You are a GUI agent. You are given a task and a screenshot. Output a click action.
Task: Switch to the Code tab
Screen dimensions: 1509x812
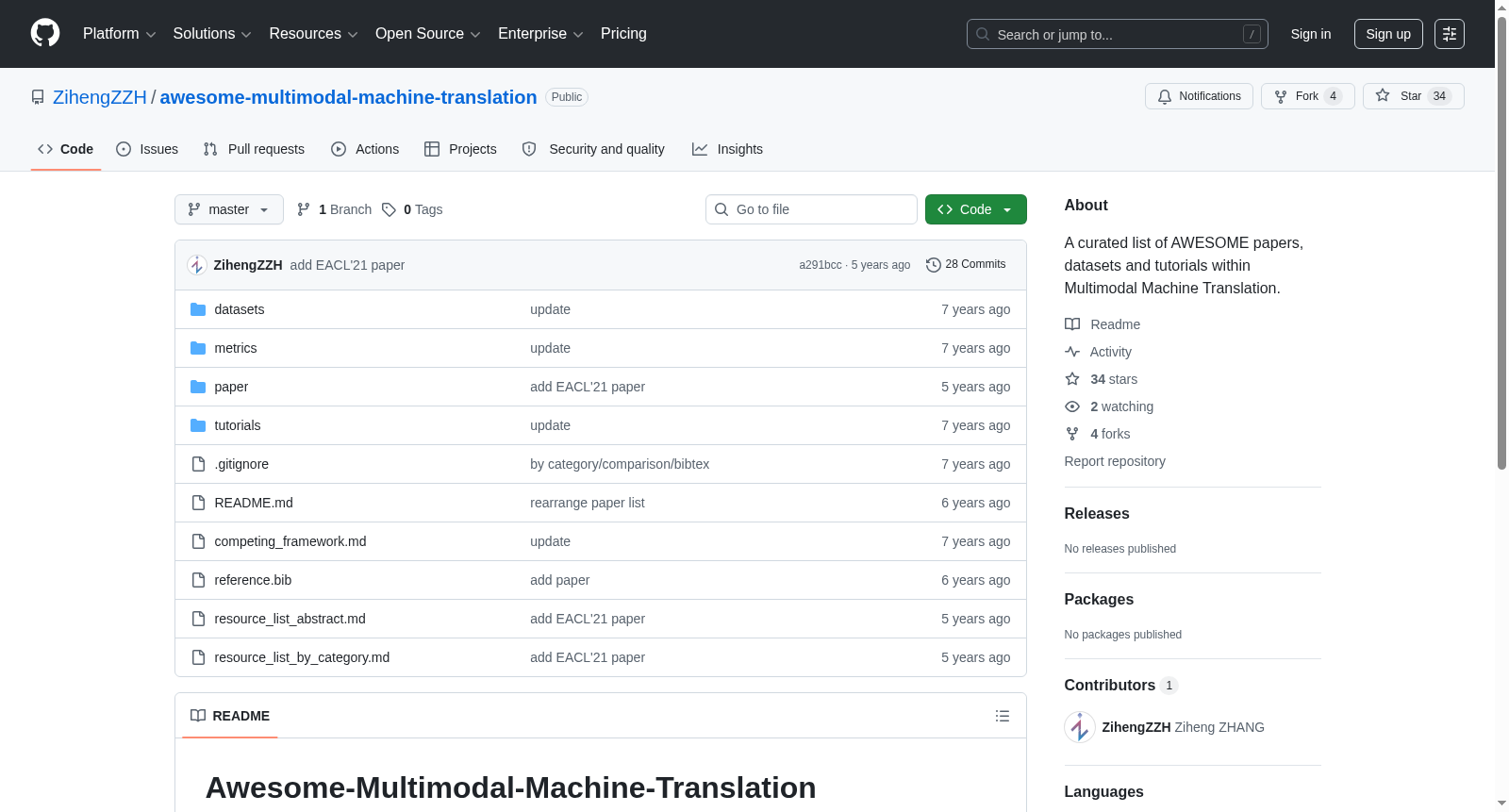click(66, 149)
